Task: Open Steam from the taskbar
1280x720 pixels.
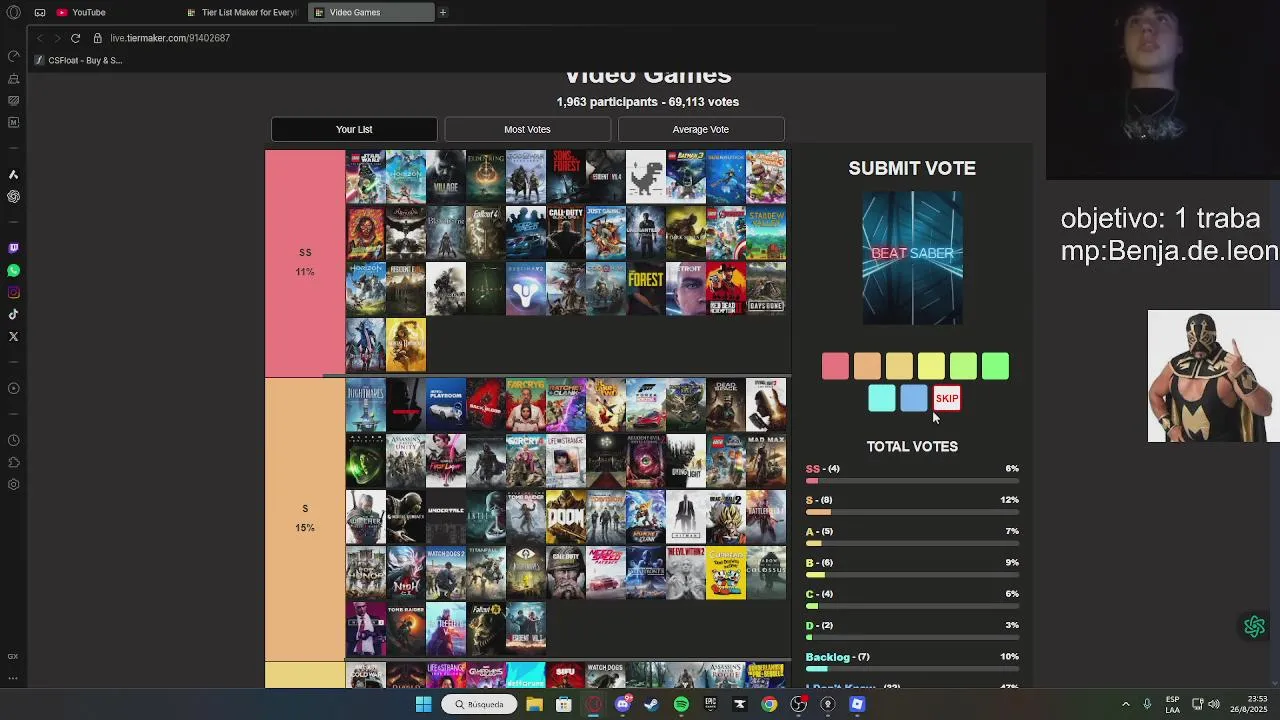Action: coord(651,704)
